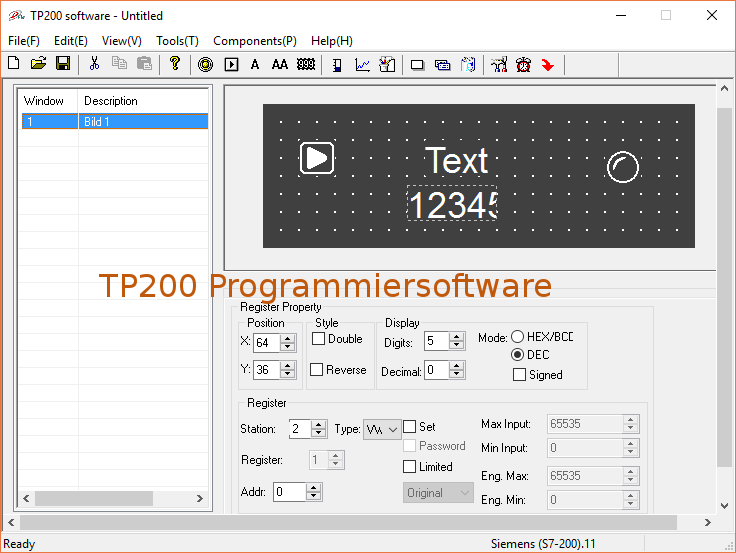This screenshot has width=736, height=553.
Task: Click the vertical scrollbar up arrow
Action: 724,88
